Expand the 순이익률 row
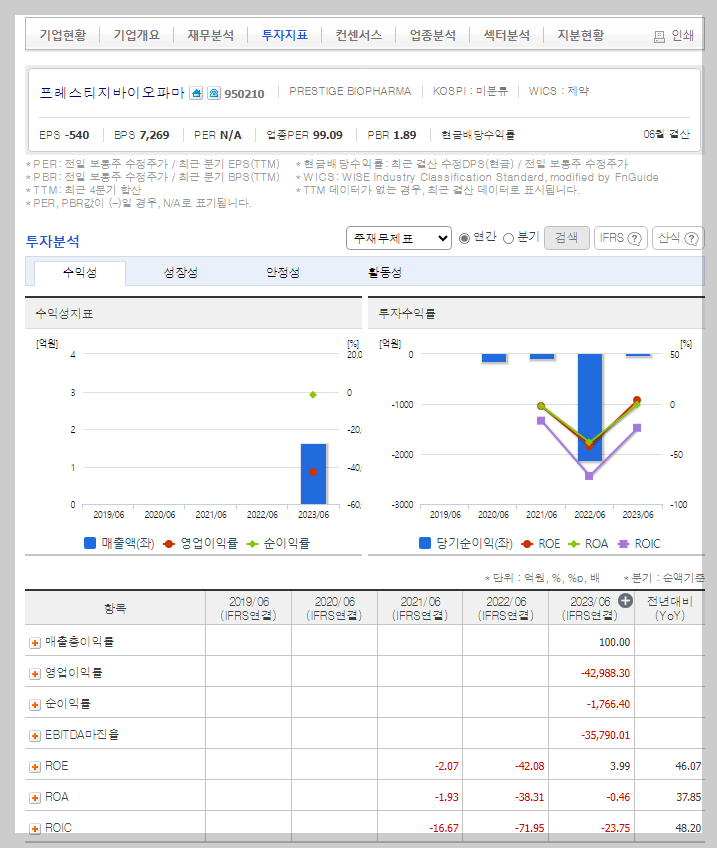This screenshot has height=848, width=717. click(35, 705)
